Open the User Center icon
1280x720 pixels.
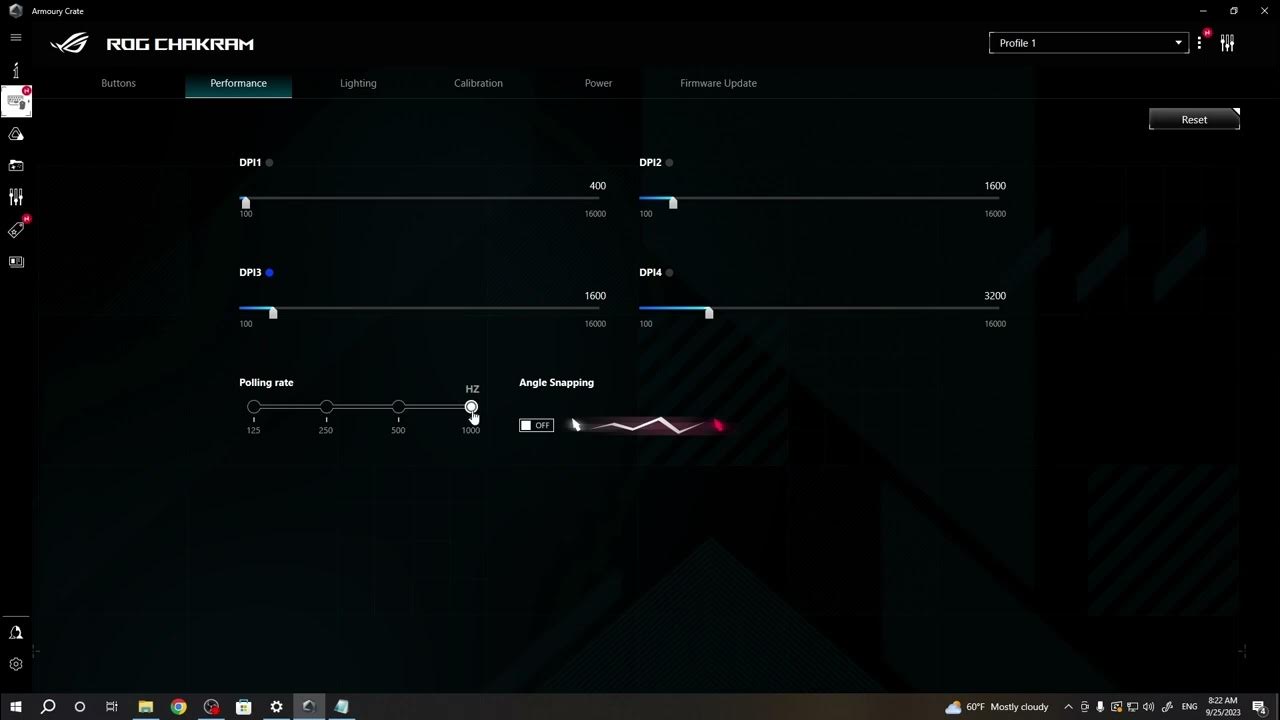(16, 632)
